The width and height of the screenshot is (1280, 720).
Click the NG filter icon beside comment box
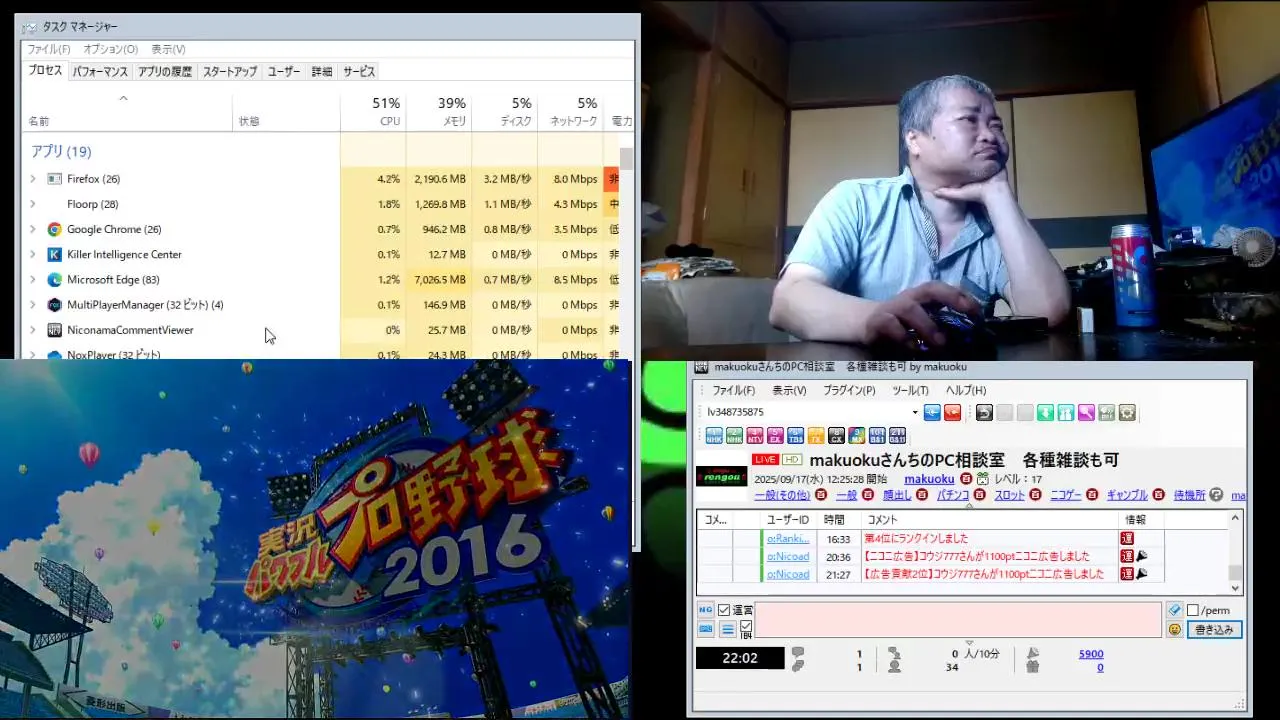(704, 609)
